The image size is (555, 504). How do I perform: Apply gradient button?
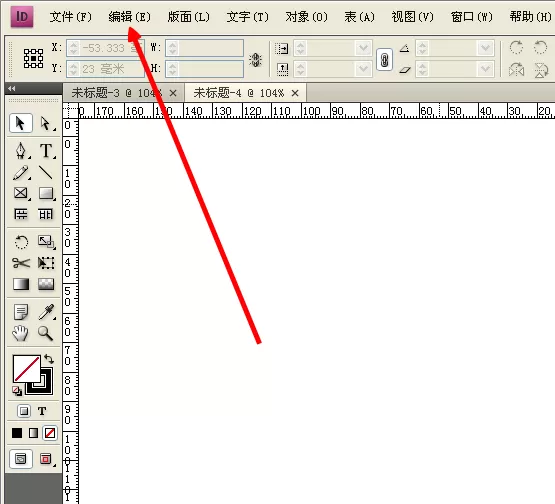click(x=33, y=433)
